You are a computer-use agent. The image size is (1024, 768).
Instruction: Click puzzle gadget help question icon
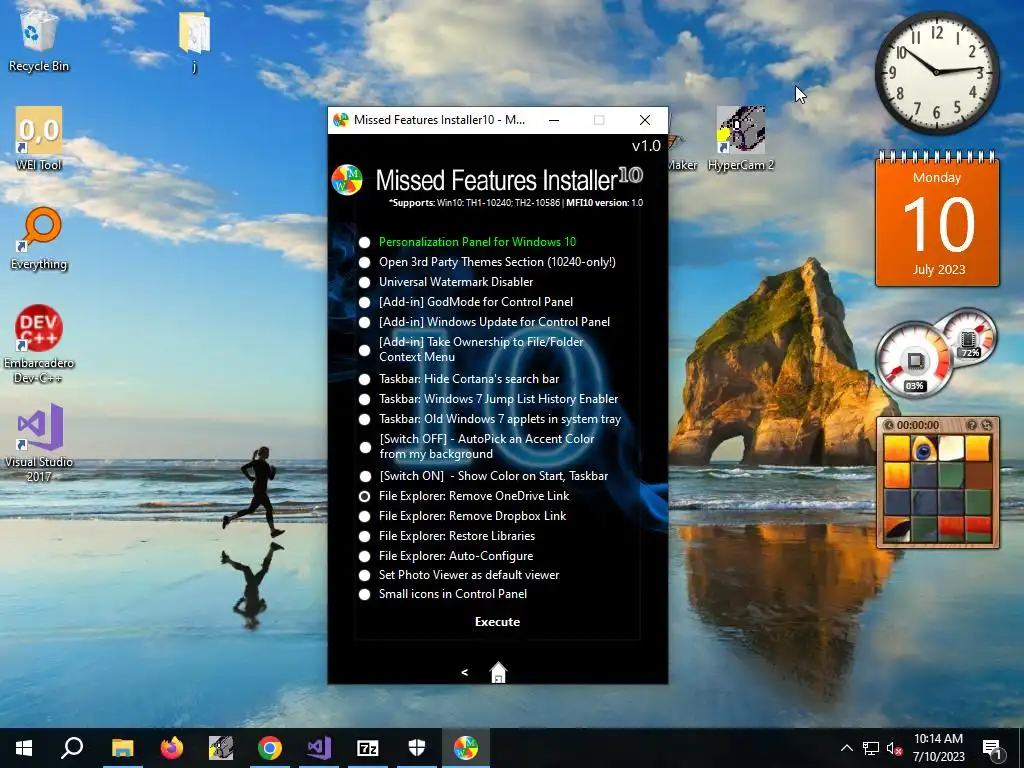pos(972,425)
